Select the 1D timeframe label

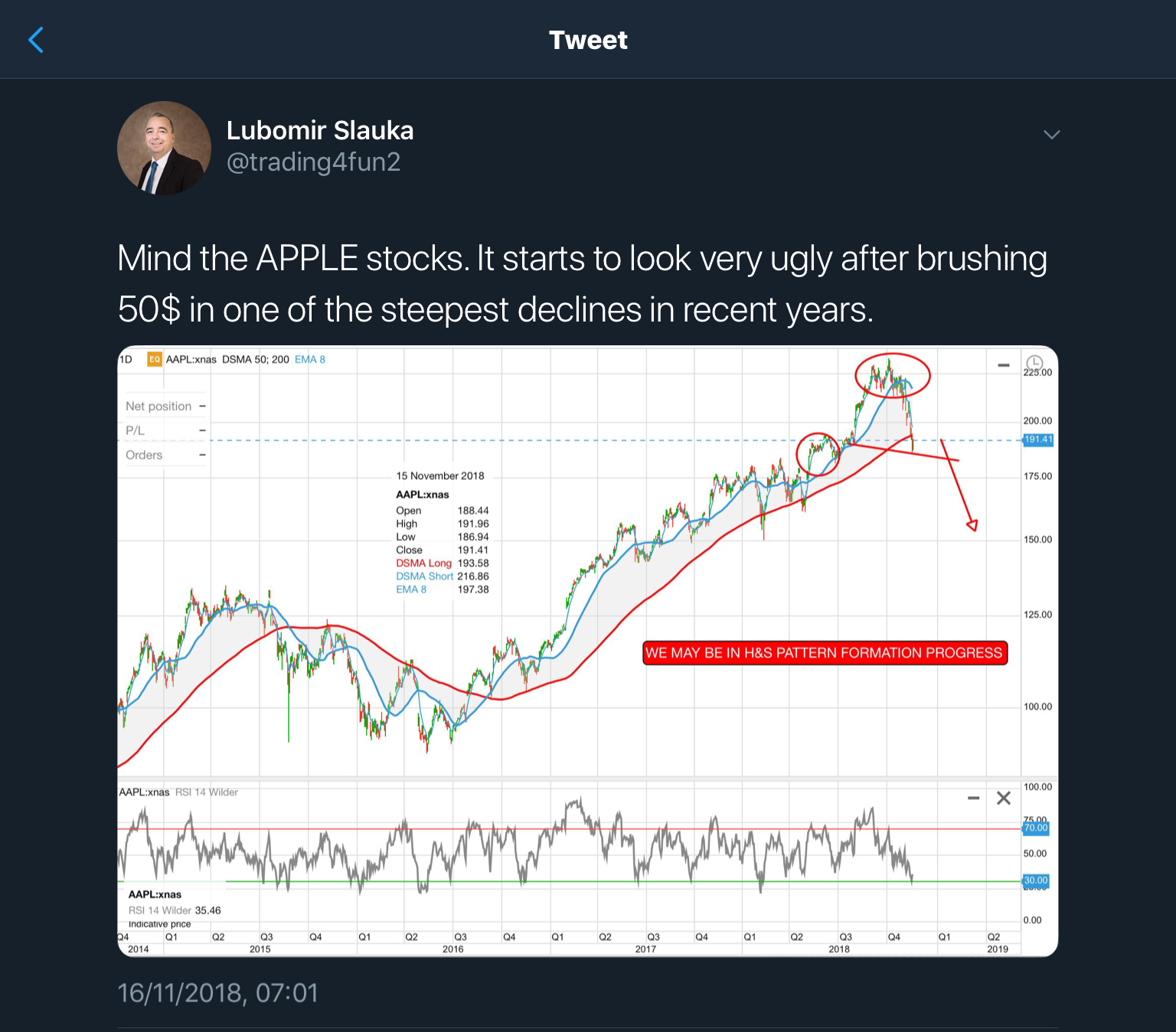point(126,359)
